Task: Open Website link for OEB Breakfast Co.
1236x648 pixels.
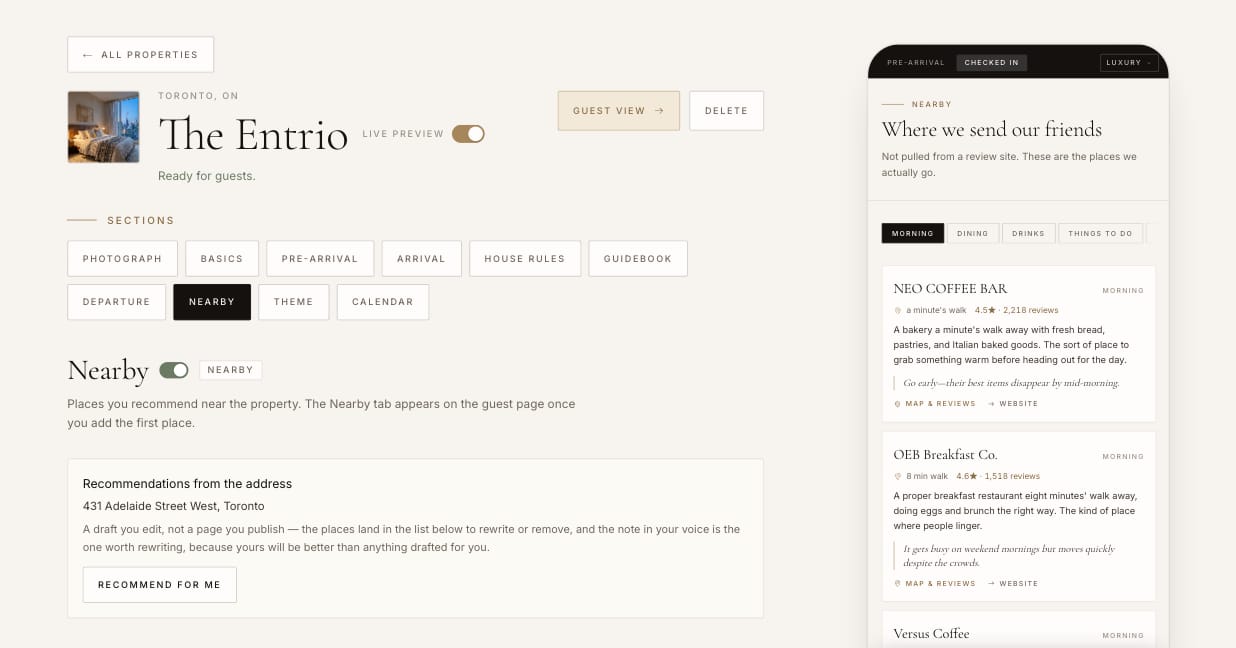Action: 1012,583
